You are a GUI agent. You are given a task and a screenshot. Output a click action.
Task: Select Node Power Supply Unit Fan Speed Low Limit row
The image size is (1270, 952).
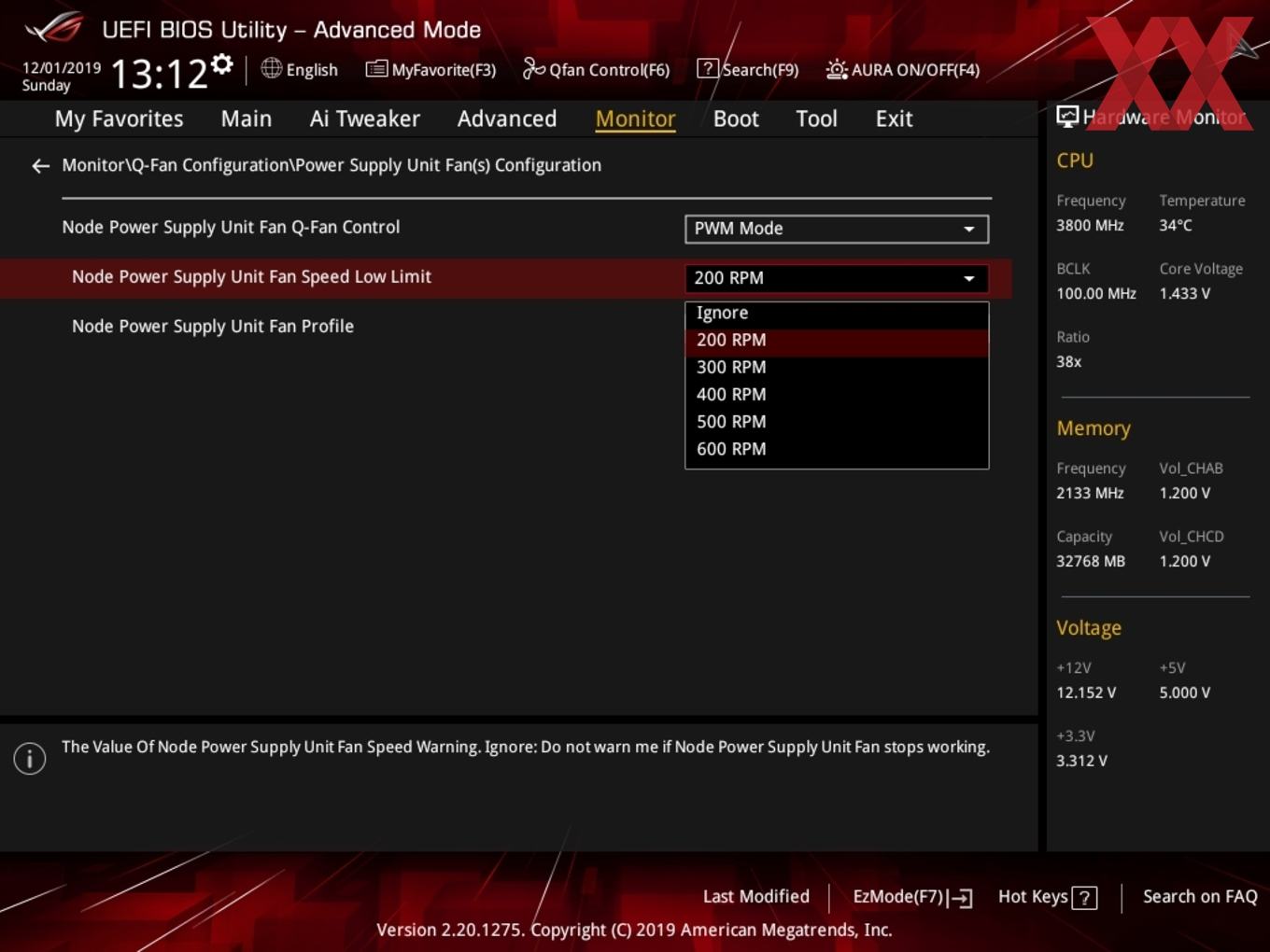point(505,278)
